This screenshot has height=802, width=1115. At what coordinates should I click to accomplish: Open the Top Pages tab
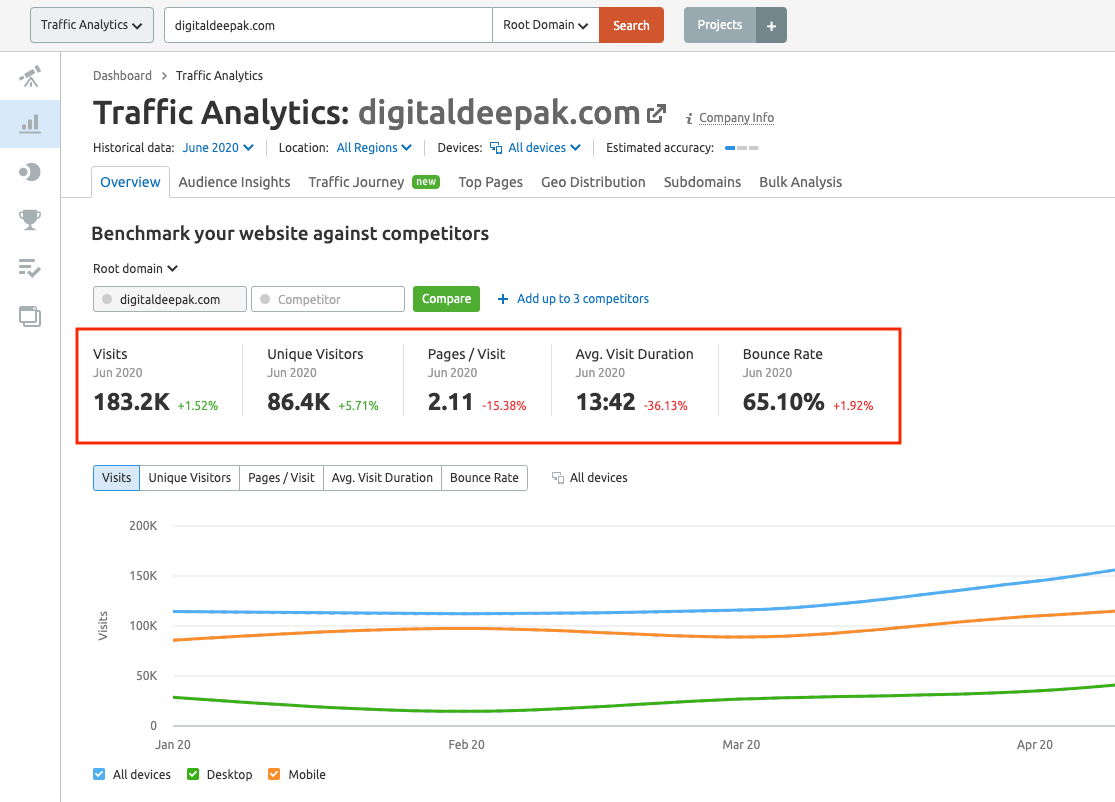click(490, 182)
